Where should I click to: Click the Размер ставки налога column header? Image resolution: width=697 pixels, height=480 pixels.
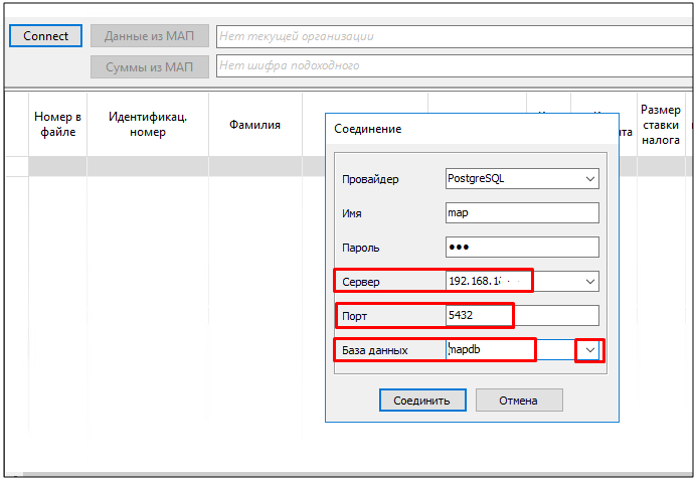pyautogui.click(x=660, y=125)
